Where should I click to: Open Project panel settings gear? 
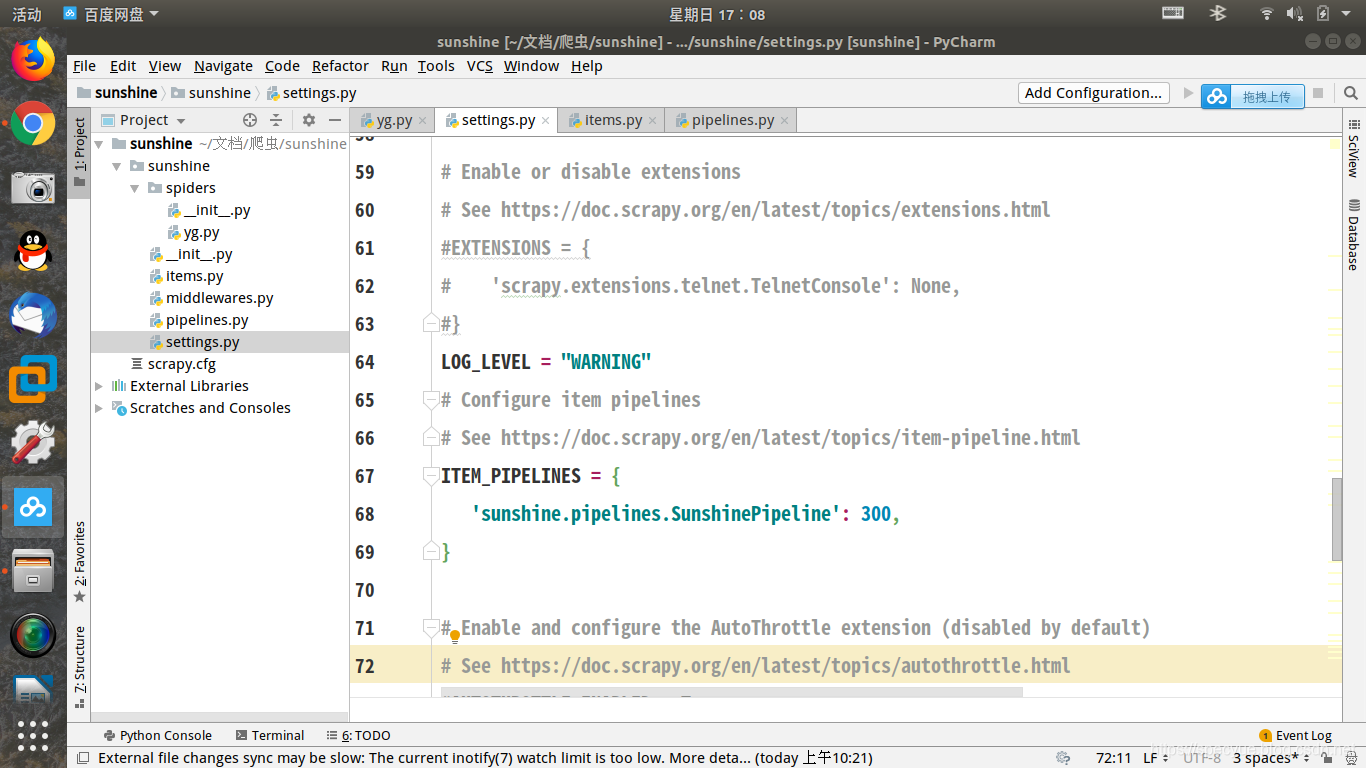coord(308,120)
